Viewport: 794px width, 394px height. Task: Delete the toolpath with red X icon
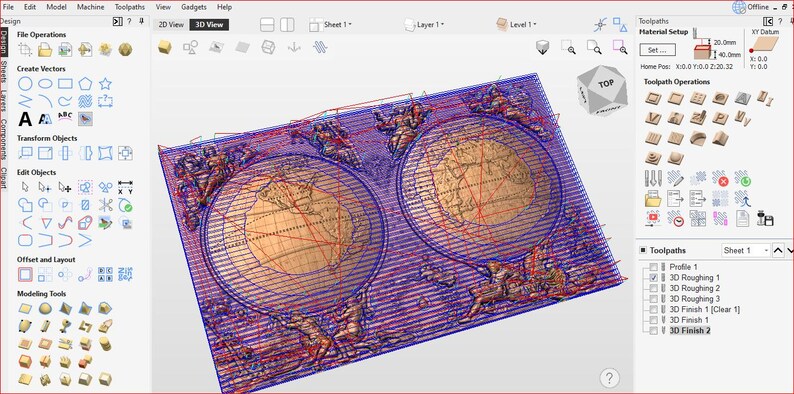720,178
